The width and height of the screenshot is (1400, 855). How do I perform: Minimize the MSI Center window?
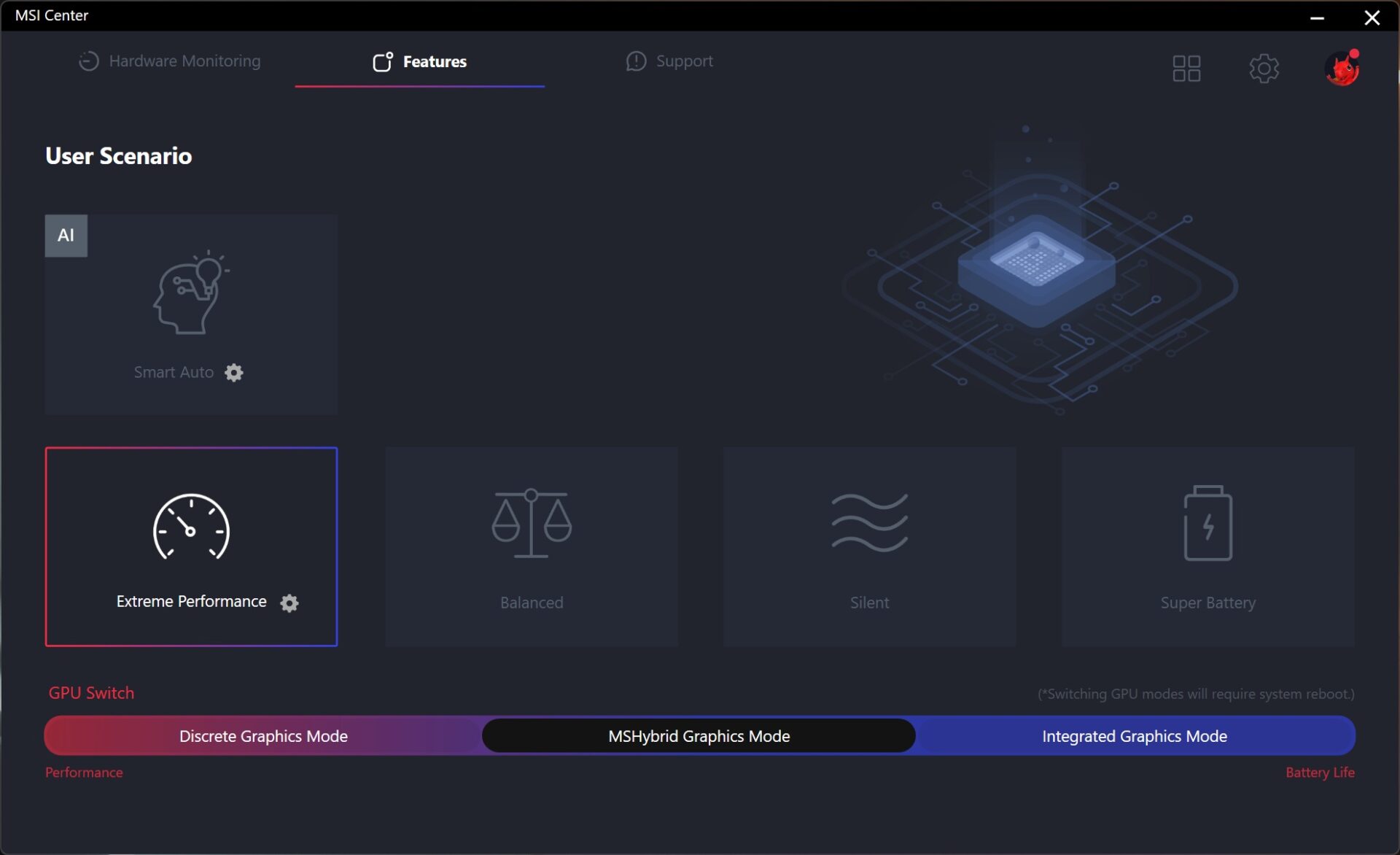pyautogui.click(x=1317, y=18)
